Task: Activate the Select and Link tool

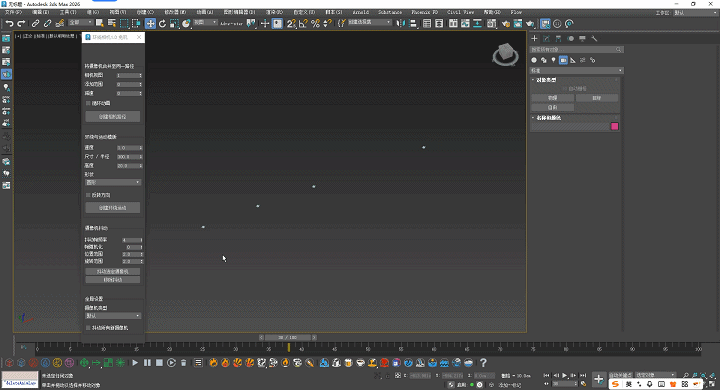Action: point(35,23)
